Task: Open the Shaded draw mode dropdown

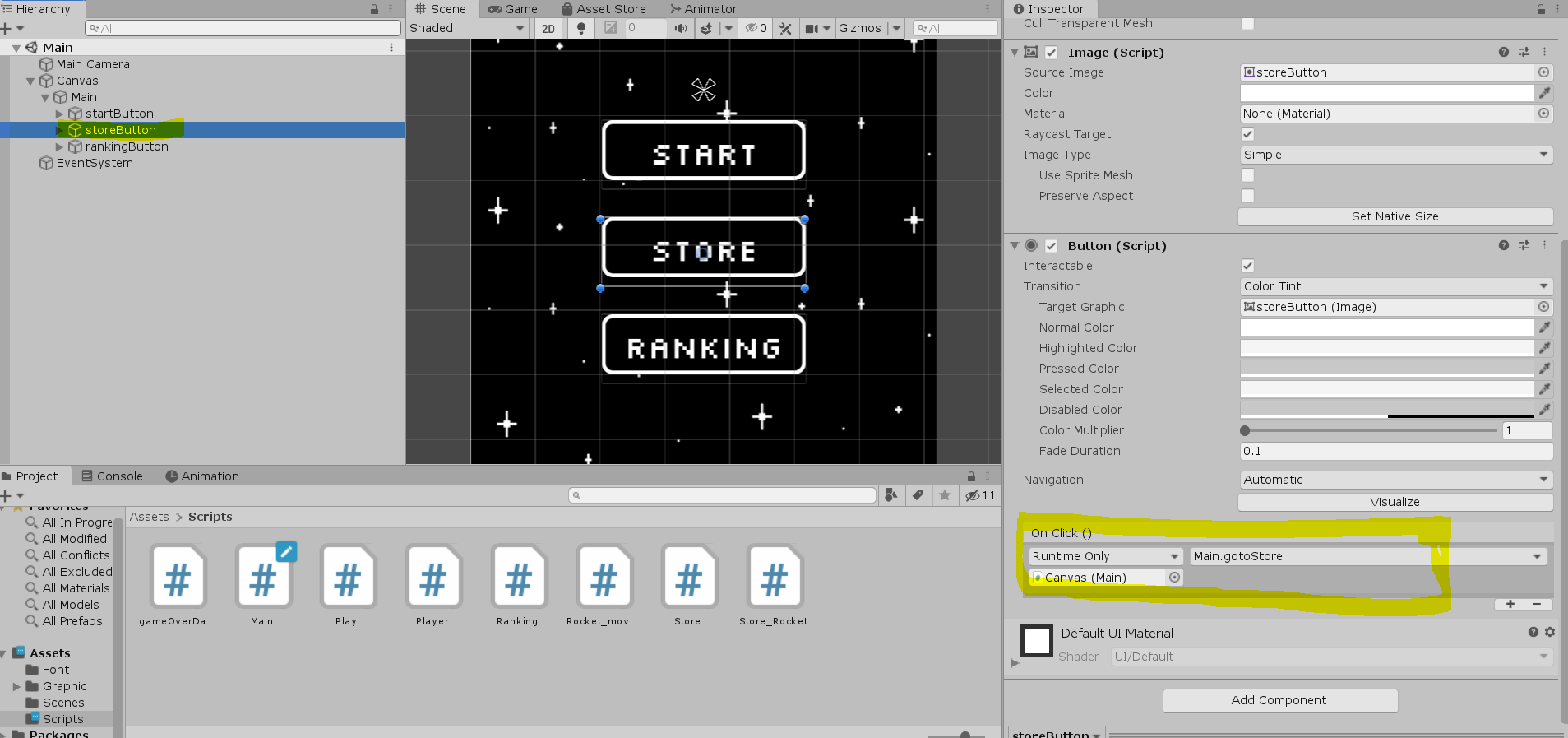Action: pyautogui.click(x=467, y=28)
